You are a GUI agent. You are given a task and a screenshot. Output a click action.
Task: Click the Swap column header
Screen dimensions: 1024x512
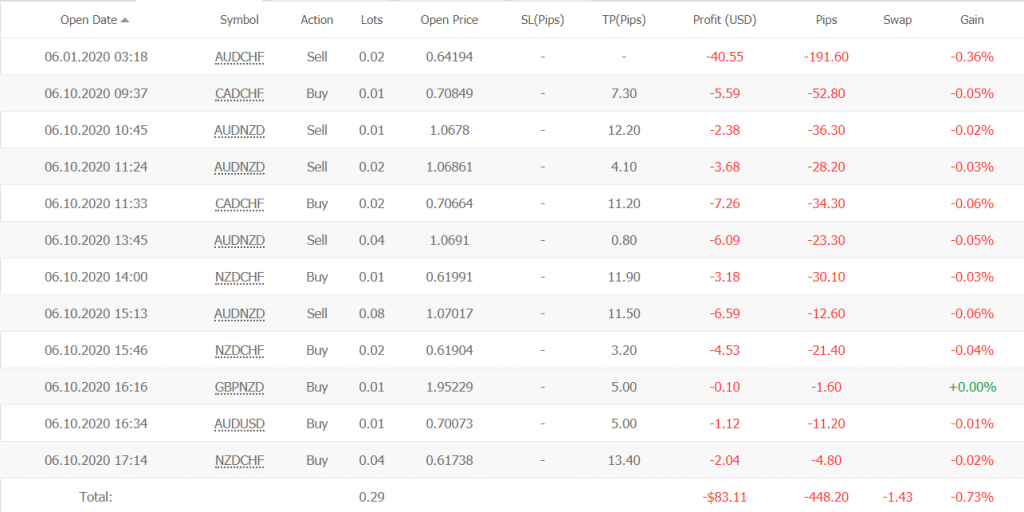tap(897, 20)
